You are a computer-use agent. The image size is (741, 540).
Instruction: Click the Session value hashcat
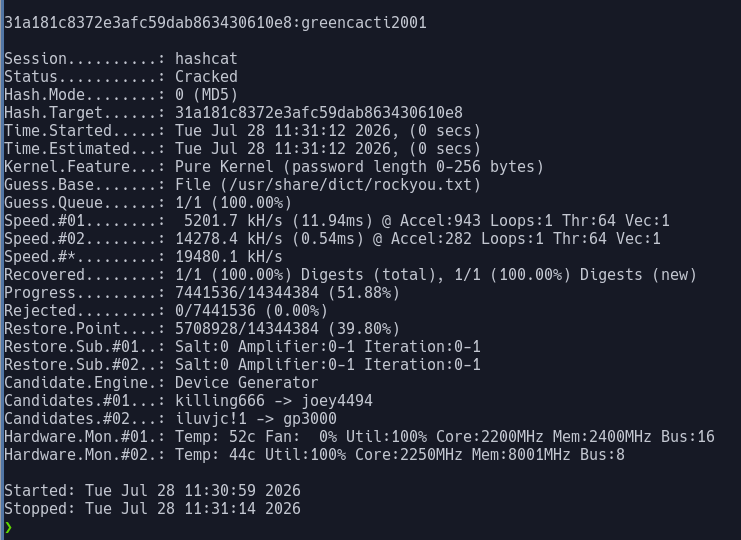point(207,59)
